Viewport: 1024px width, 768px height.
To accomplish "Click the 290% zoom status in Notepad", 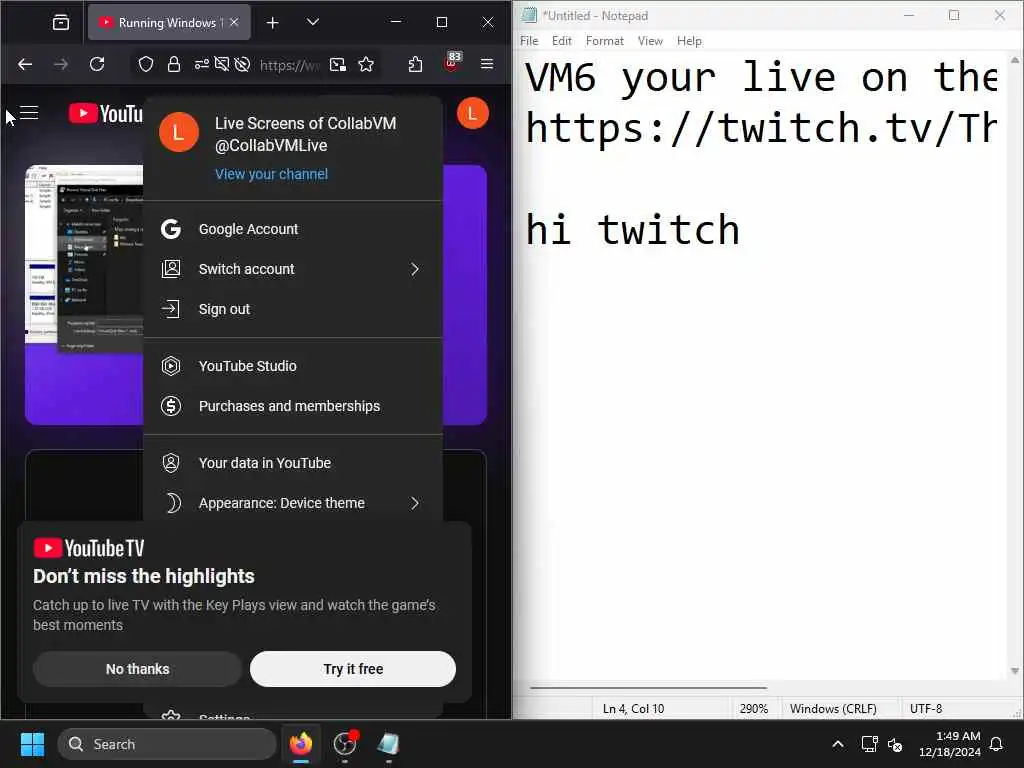I will tap(754, 709).
